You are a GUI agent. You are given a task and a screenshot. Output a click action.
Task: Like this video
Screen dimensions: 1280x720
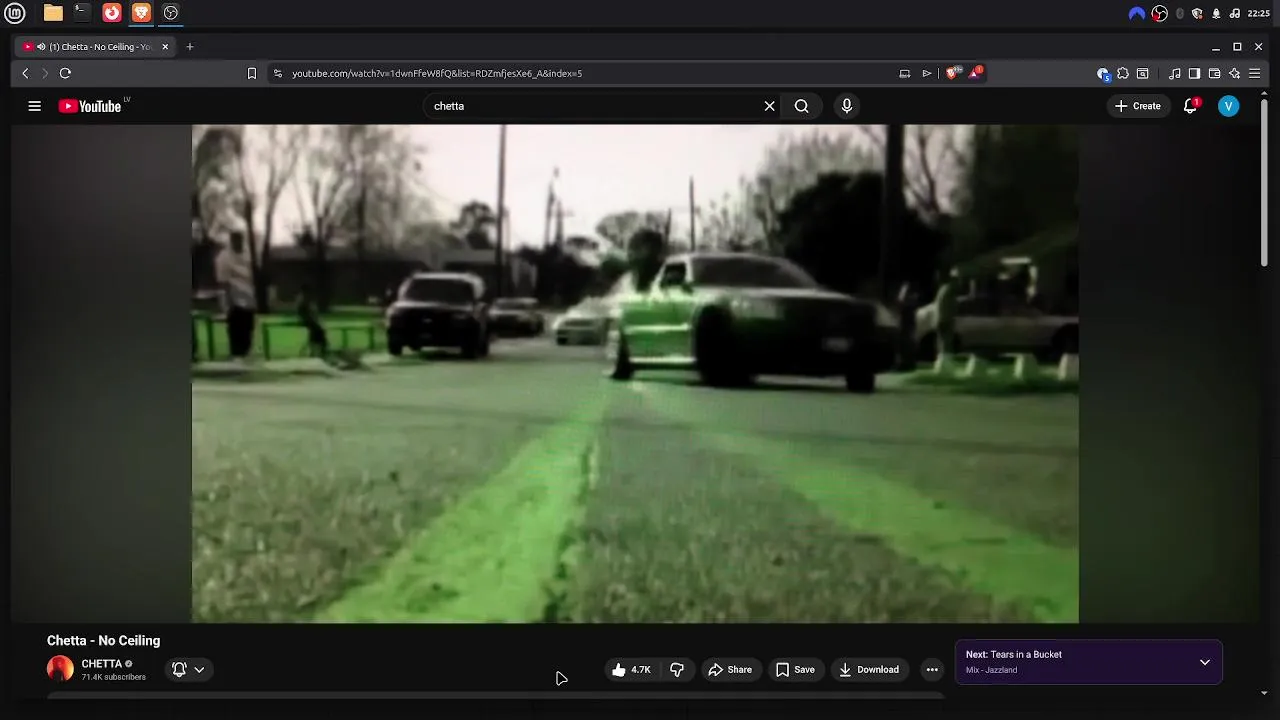[x=631, y=670]
